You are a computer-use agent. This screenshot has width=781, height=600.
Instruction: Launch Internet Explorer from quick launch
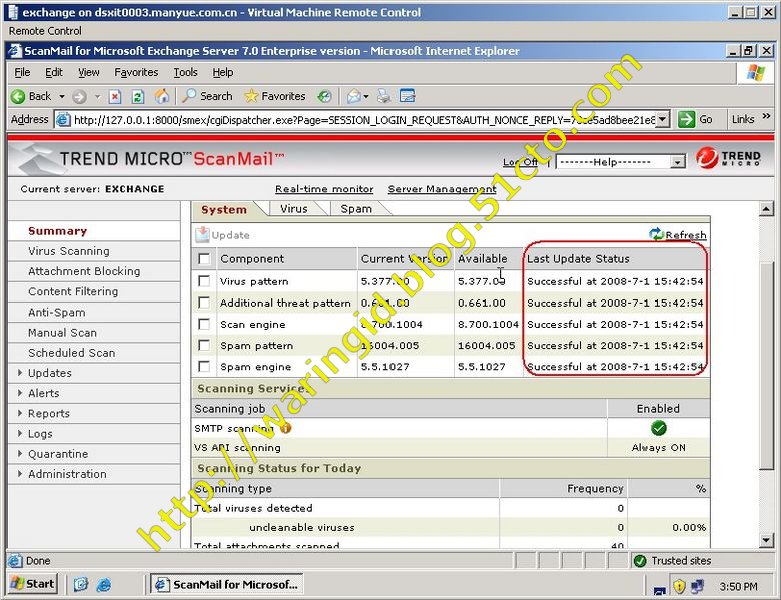(103, 584)
